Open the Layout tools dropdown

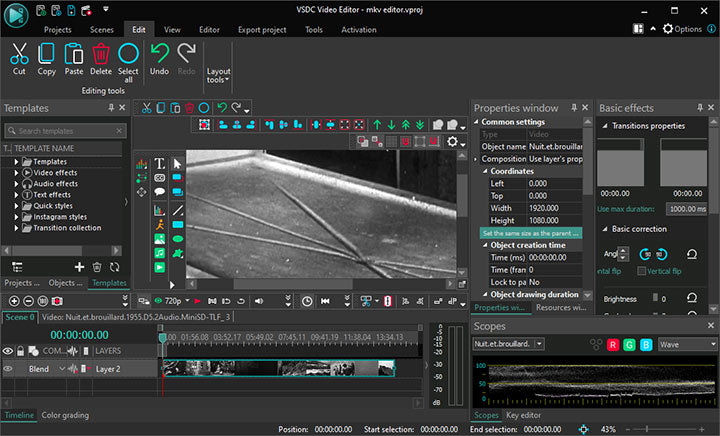pos(218,76)
